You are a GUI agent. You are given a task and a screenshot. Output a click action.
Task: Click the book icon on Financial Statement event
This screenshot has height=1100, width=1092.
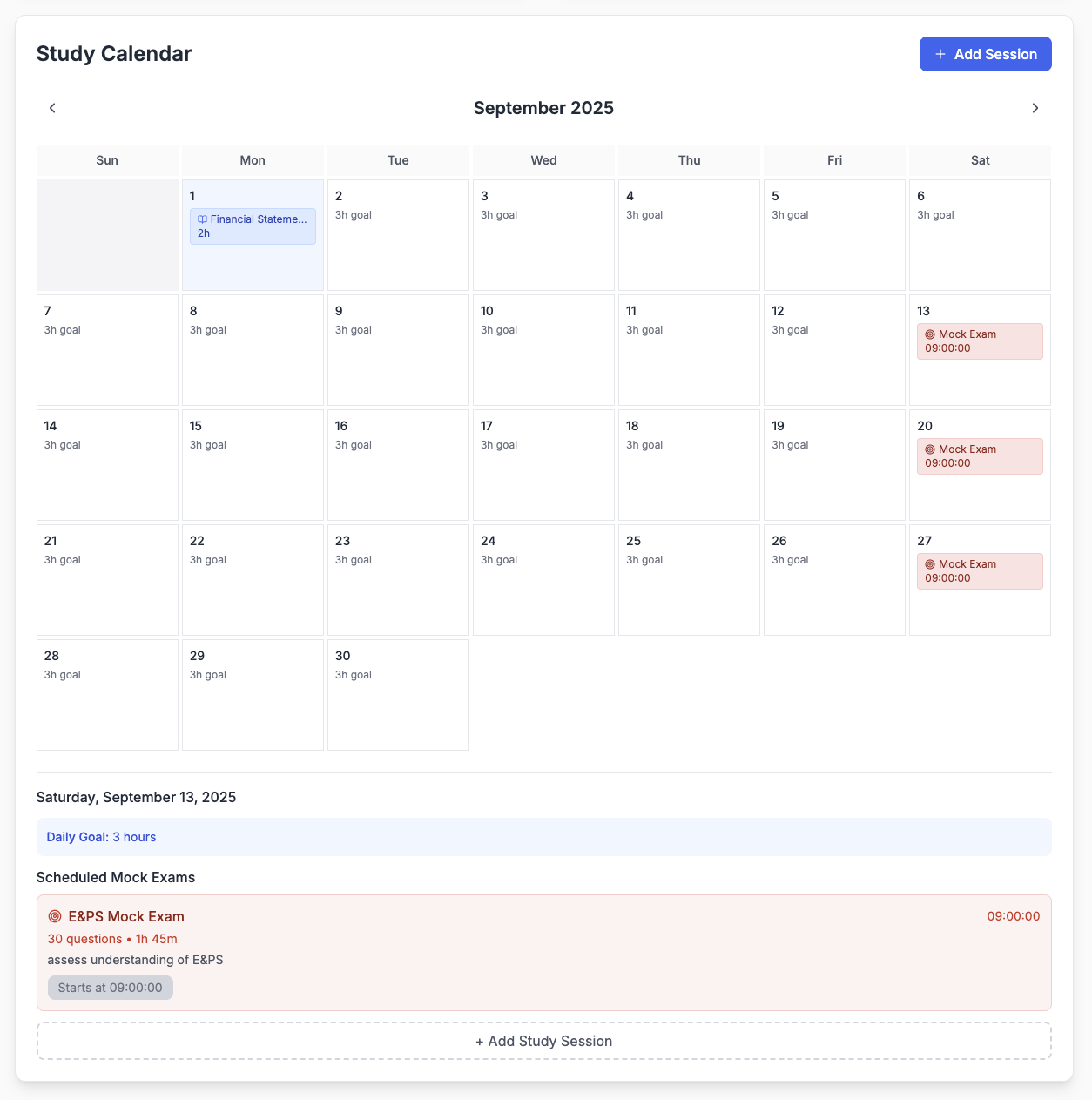pos(202,219)
